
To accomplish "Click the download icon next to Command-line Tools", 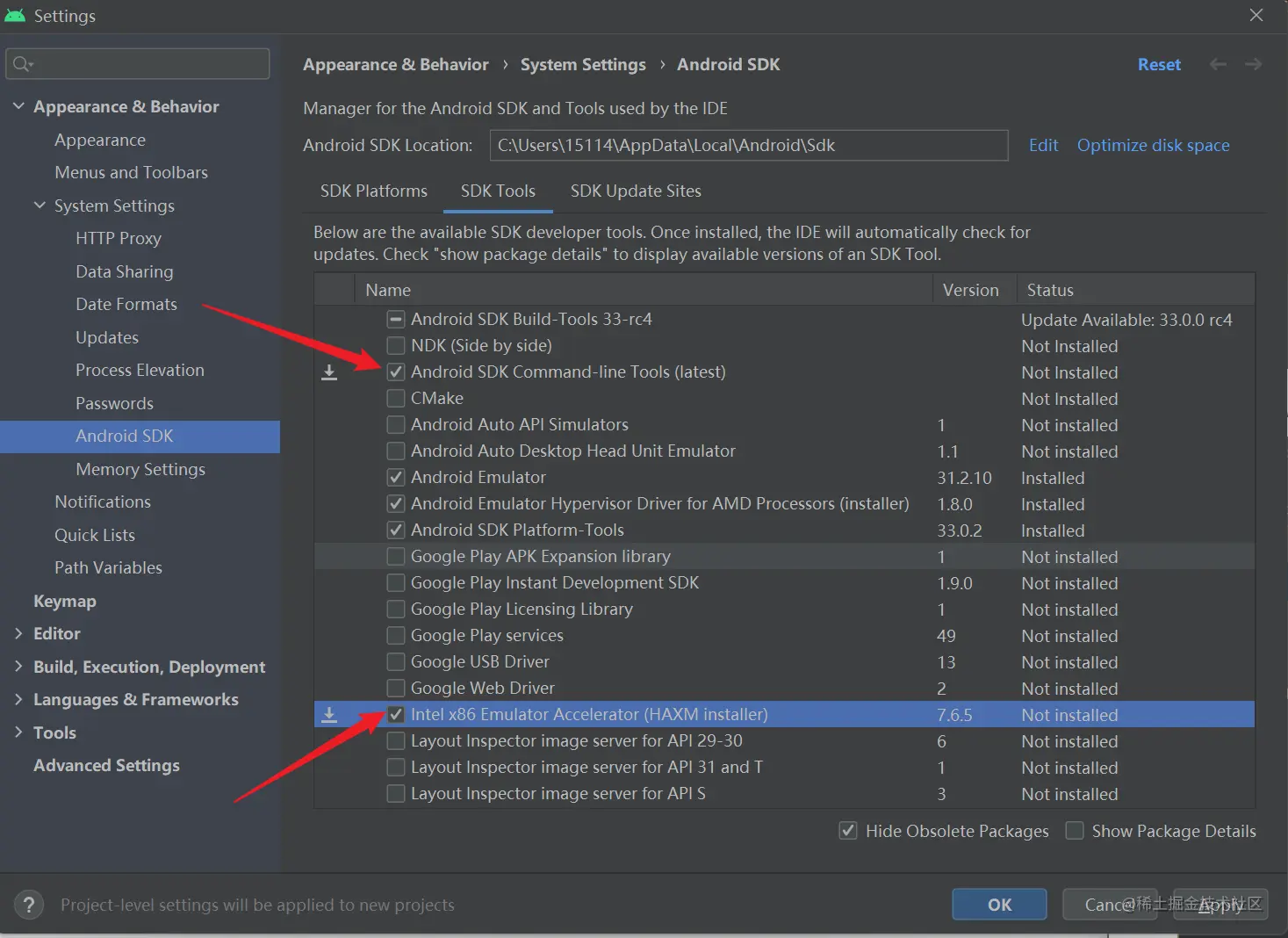I will pos(329,372).
